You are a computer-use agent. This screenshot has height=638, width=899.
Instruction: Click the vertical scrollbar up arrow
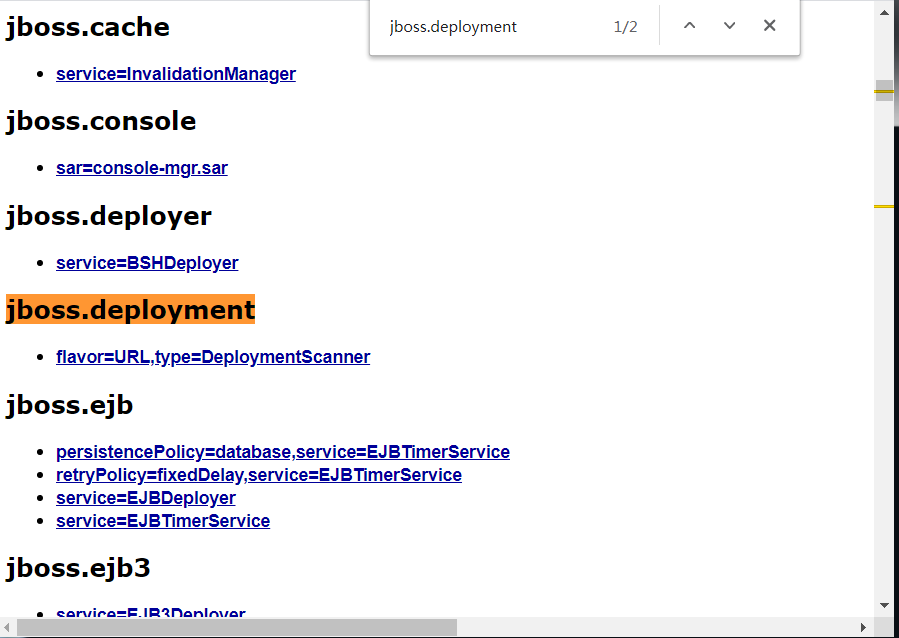(x=884, y=12)
